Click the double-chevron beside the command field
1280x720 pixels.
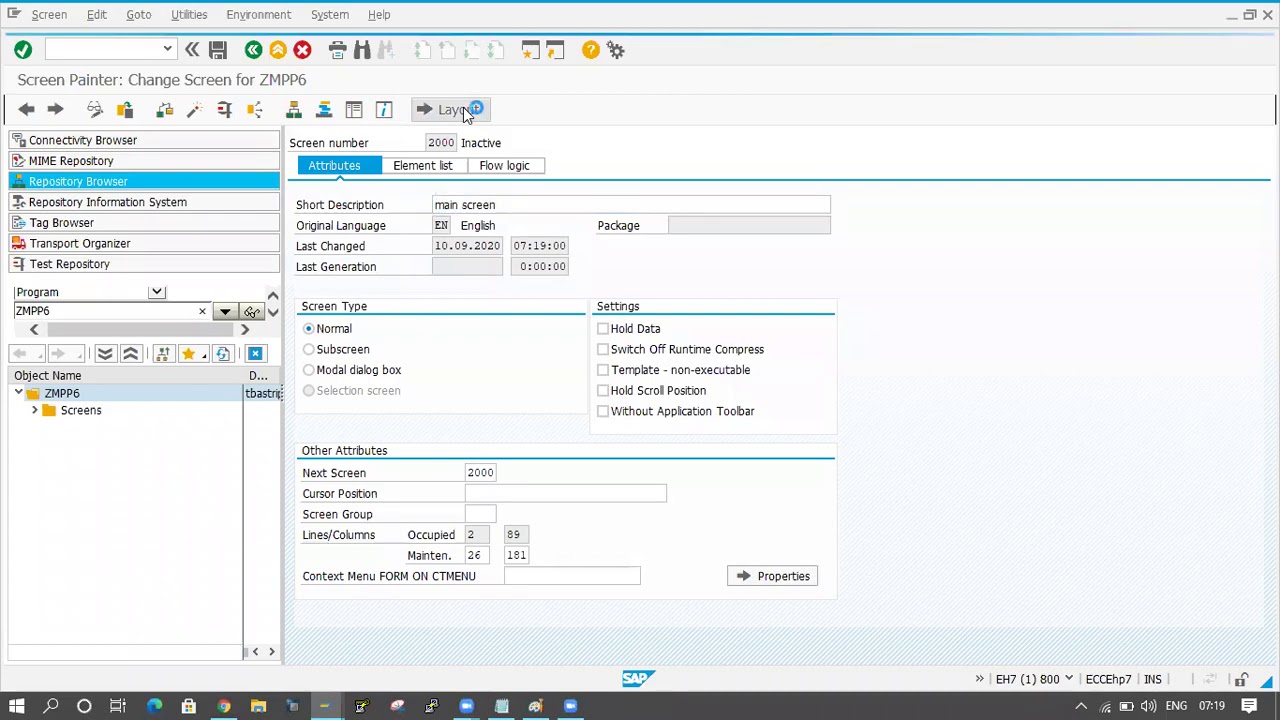(x=192, y=50)
